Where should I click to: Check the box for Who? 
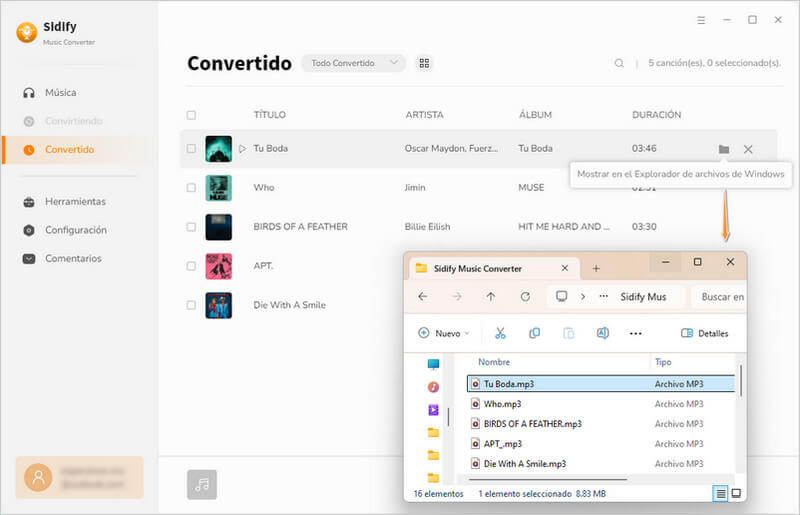pos(191,188)
